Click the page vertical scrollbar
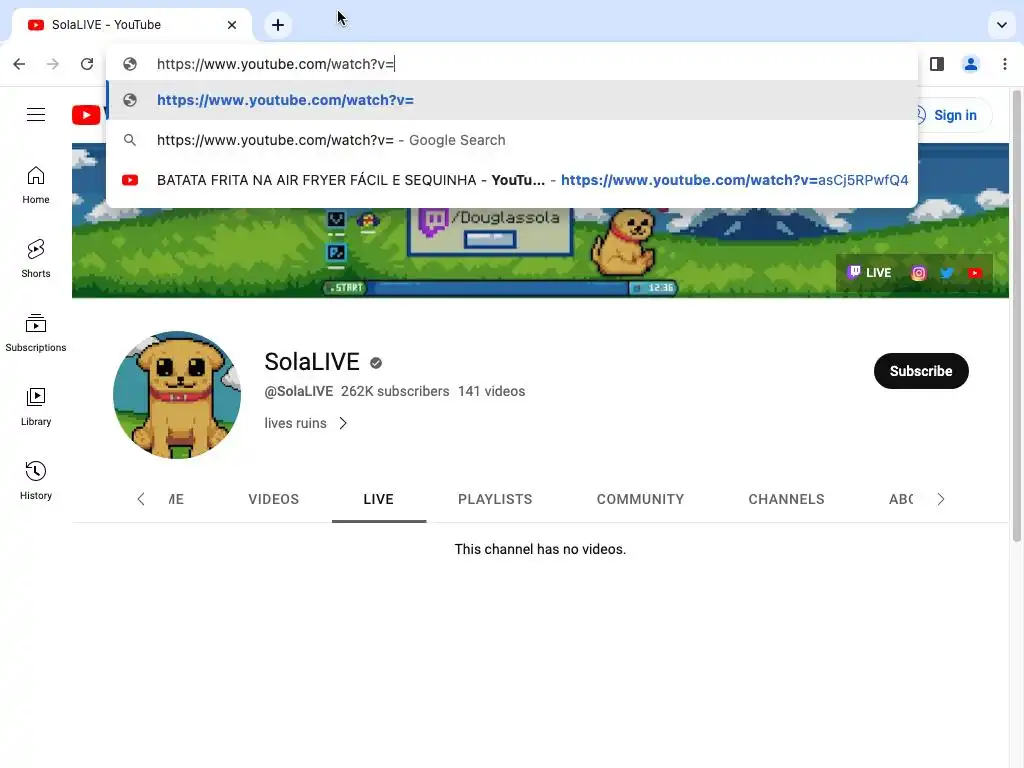Viewport: 1024px width, 768px height. pyautogui.click(x=1017, y=316)
